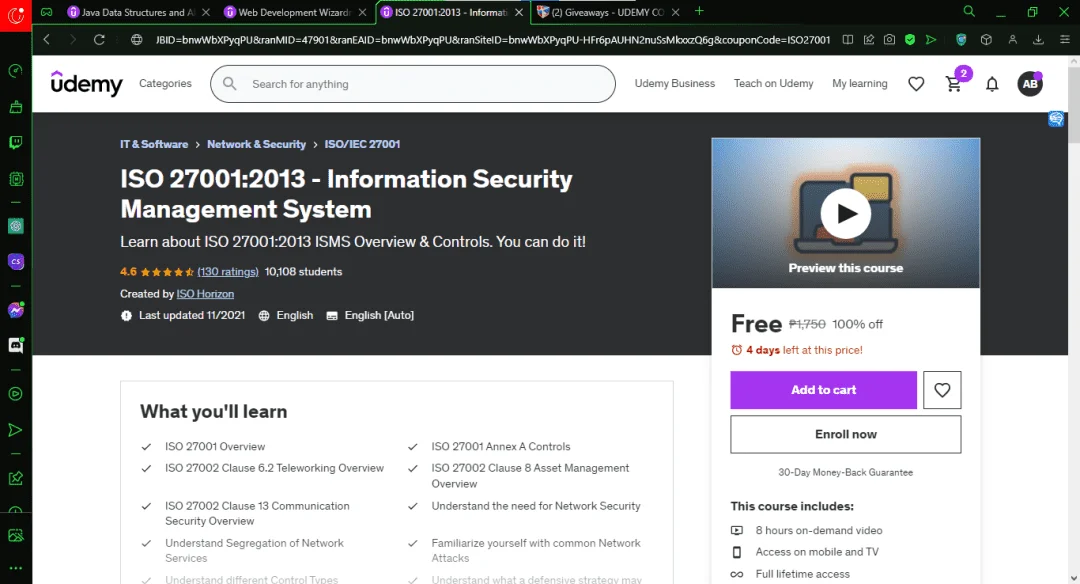The image size is (1080, 584).
Task: Open the search tabs magnifier icon
Action: click(968, 12)
